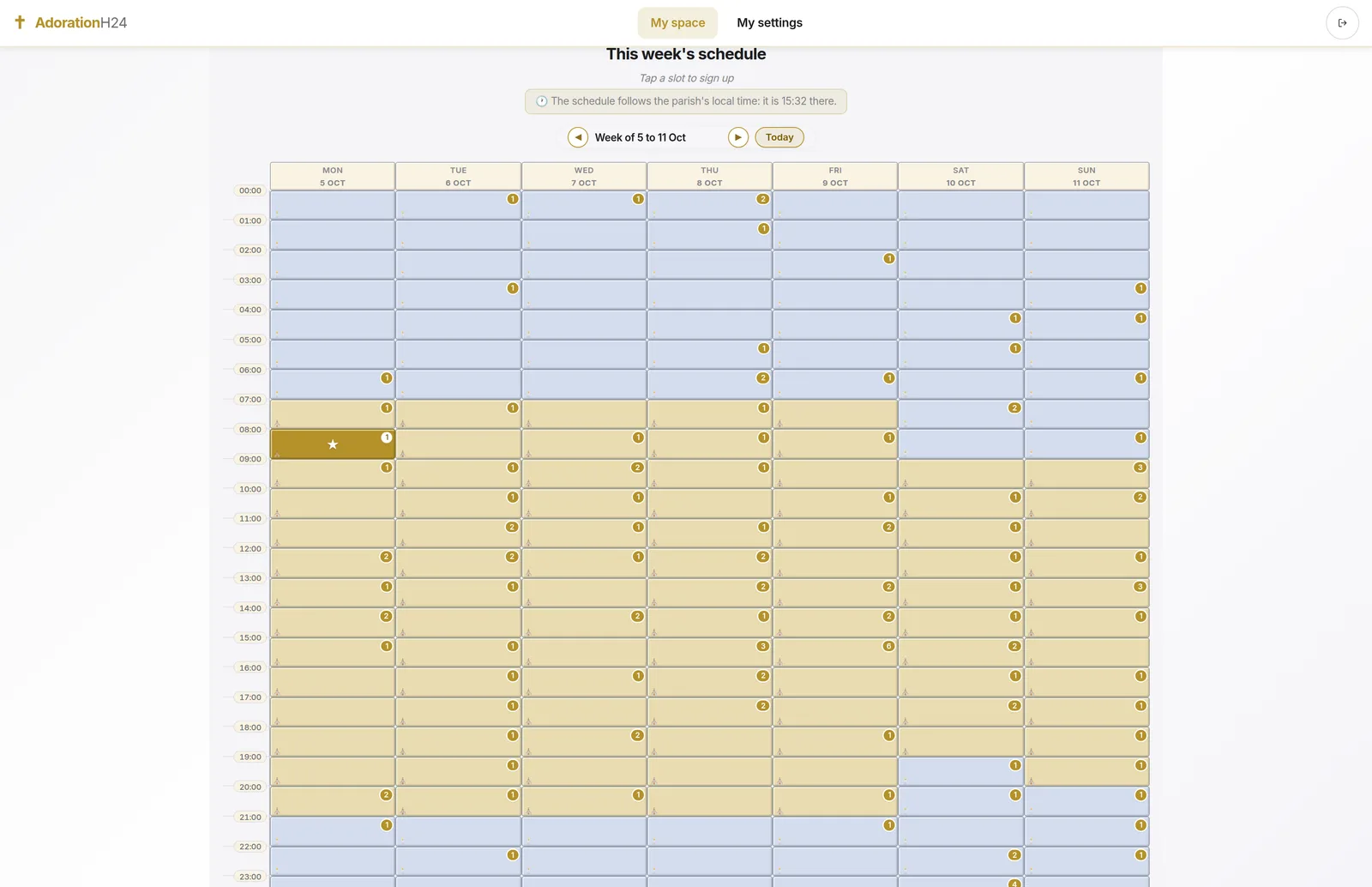Click the clock icon in timezone notice

(x=542, y=101)
